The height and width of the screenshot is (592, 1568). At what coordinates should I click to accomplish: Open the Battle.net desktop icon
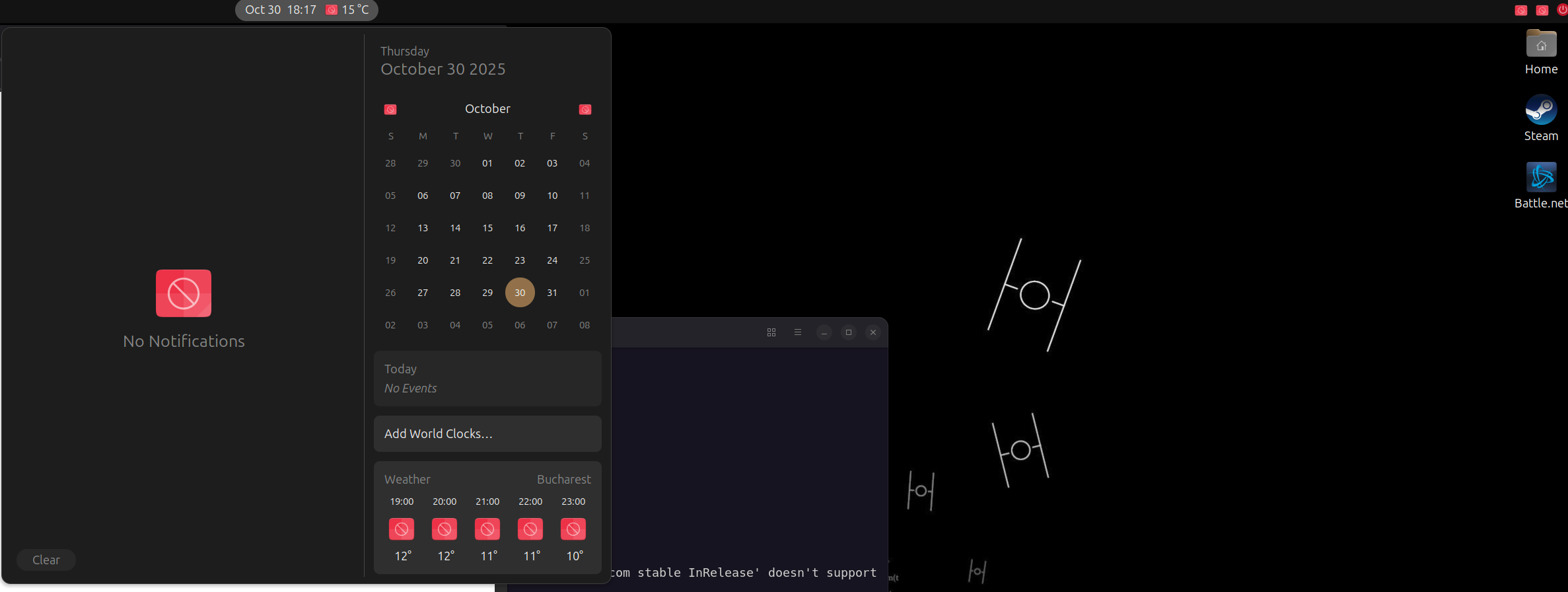click(x=1540, y=177)
